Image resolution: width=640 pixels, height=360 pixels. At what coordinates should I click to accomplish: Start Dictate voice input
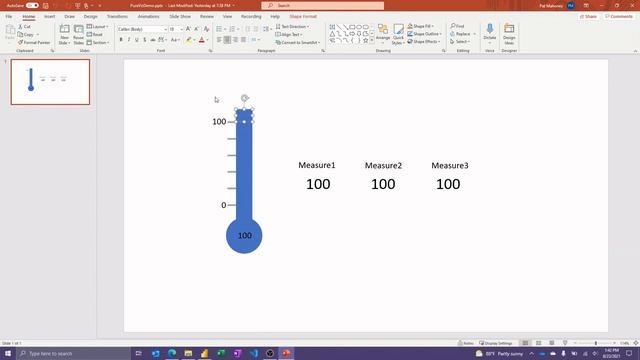pos(489,33)
